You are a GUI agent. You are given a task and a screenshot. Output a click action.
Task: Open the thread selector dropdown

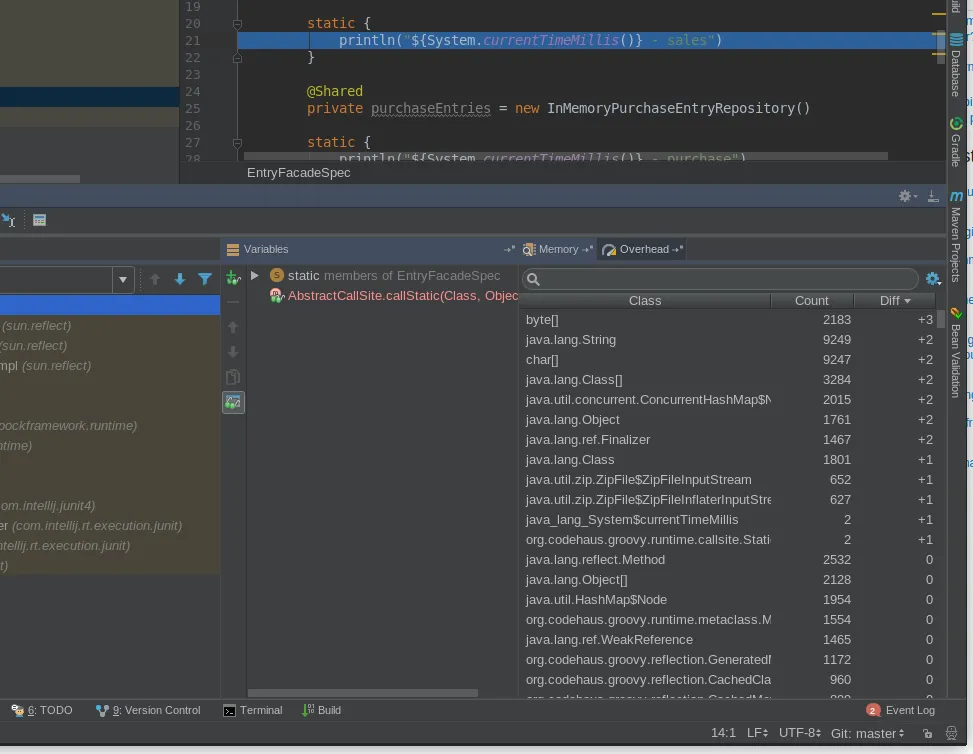tap(124, 280)
